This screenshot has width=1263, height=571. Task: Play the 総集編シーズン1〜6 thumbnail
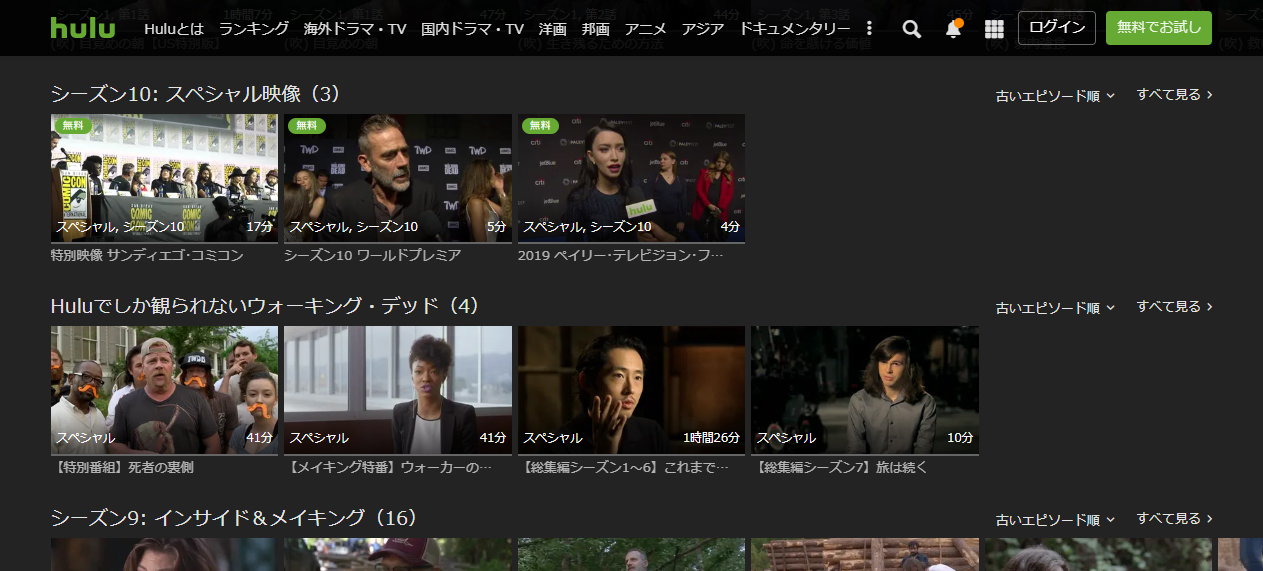pos(631,390)
